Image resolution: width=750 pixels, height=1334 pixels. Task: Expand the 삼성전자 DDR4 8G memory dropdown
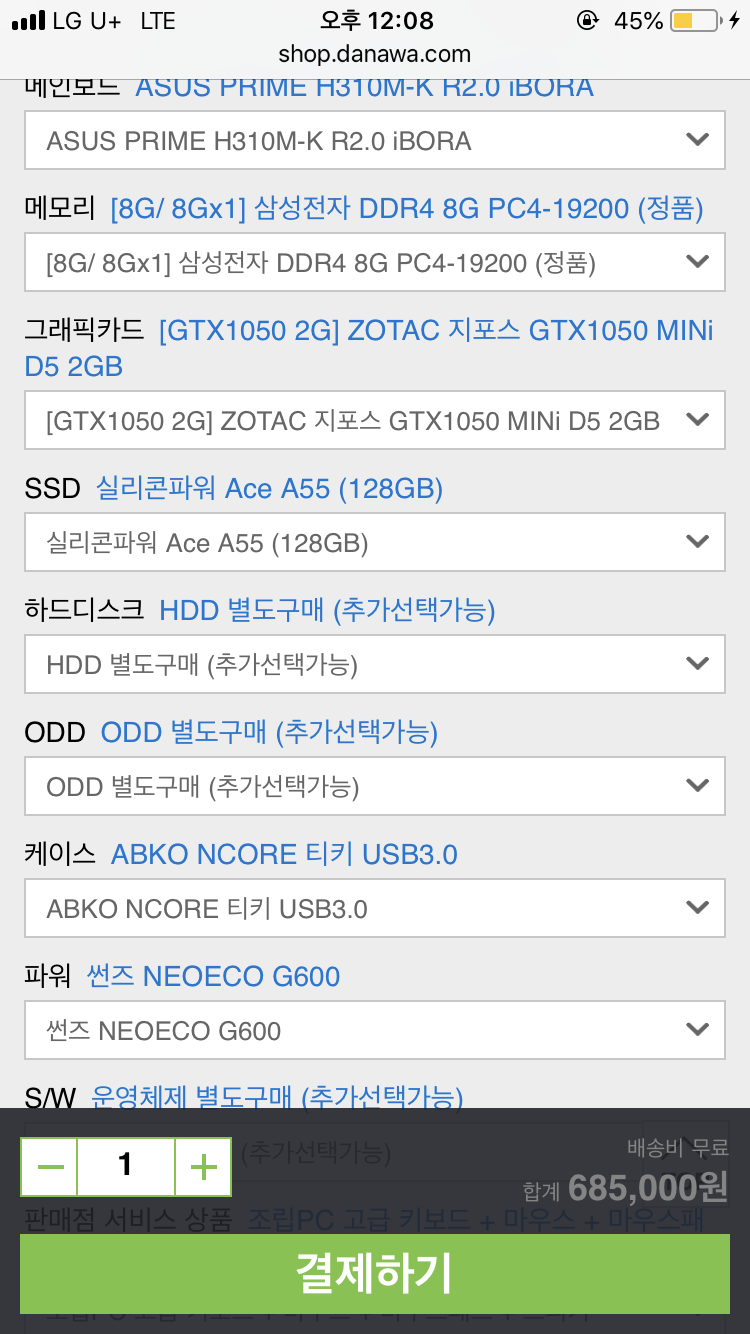pyautogui.click(x=375, y=263)
